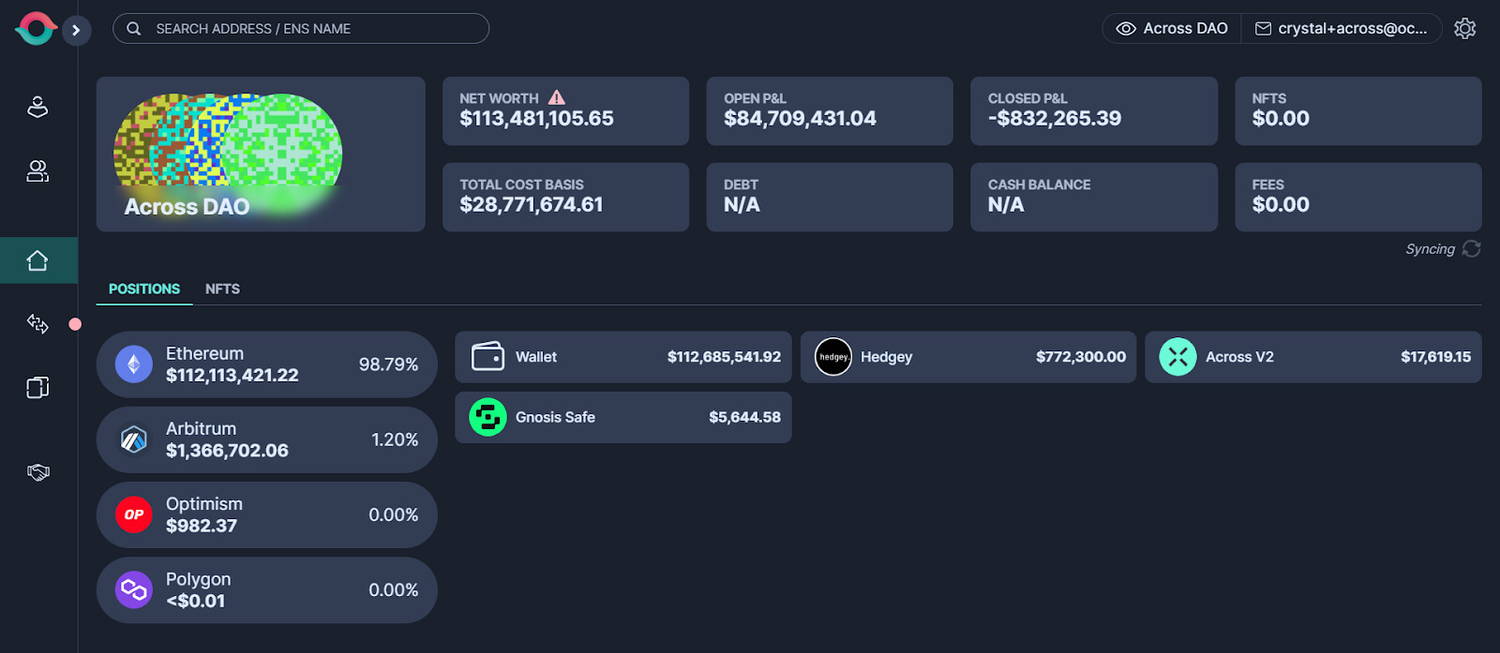The height and width of the screenshot is (653, 1500).
Task: Open the crystal+across@oc... account menu
Action: tap(1341, 29)
